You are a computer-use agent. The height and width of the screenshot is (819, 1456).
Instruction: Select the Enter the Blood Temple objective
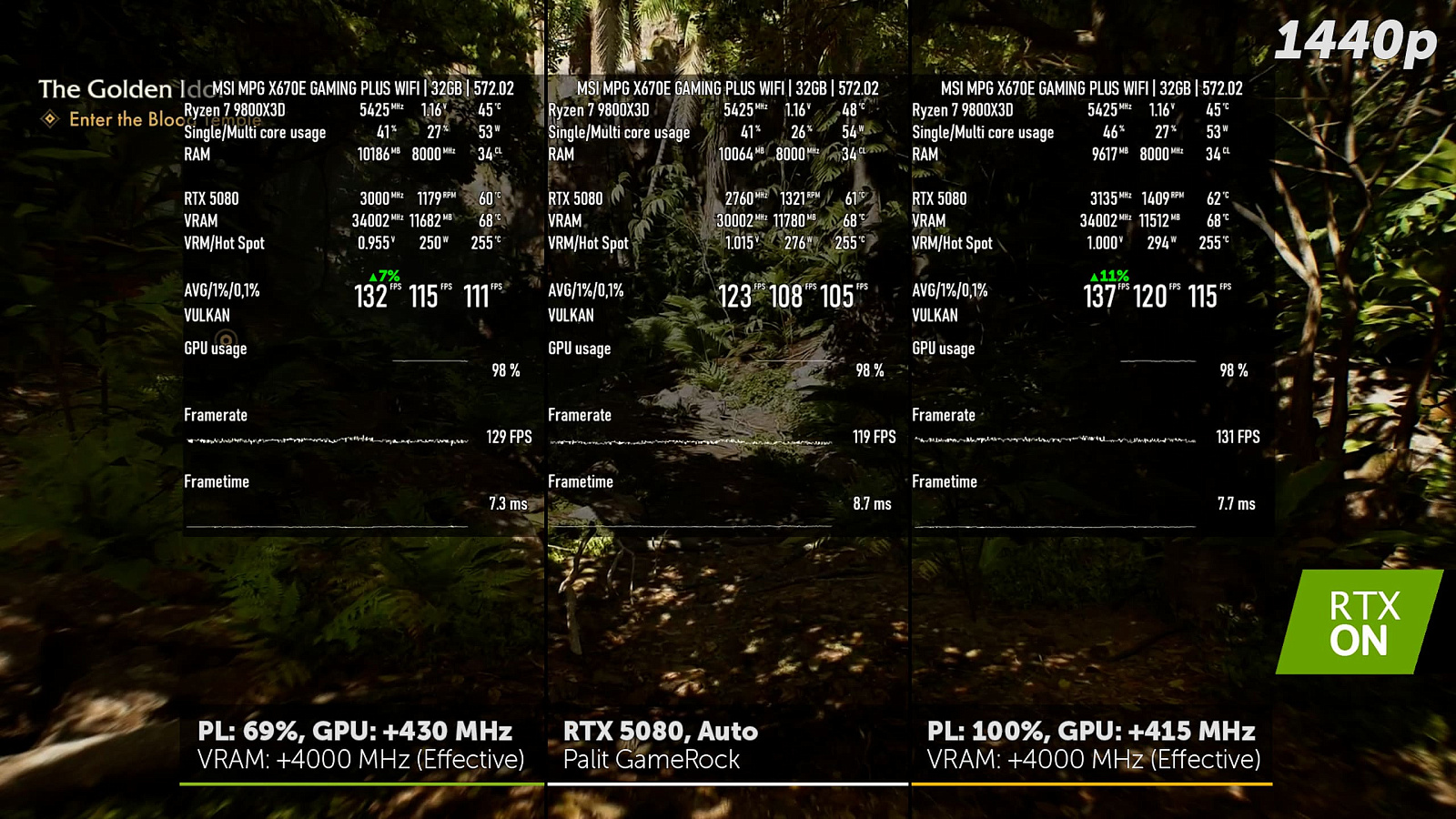[164, 119]
